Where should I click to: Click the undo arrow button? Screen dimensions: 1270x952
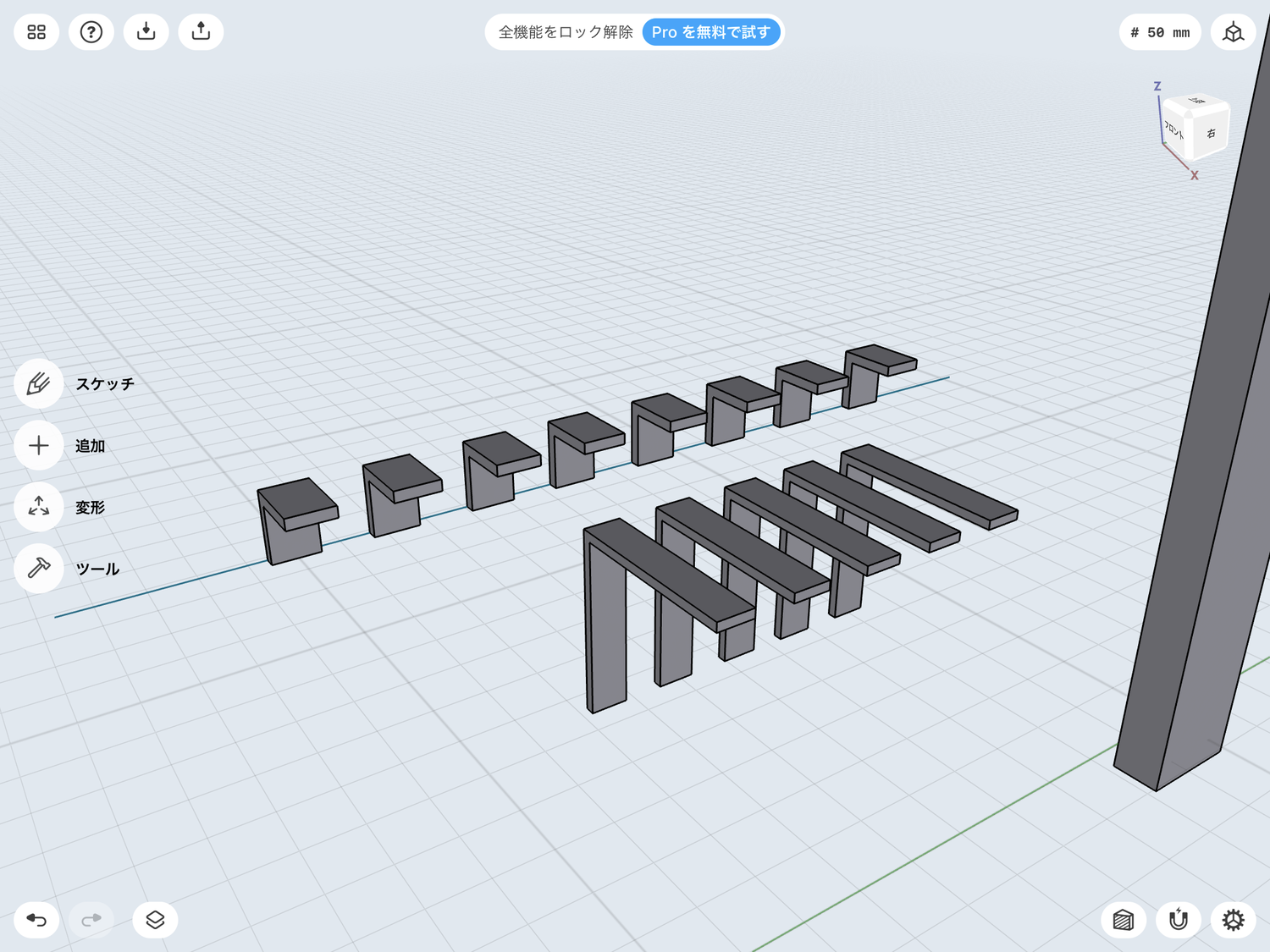(x=36, y=920)
